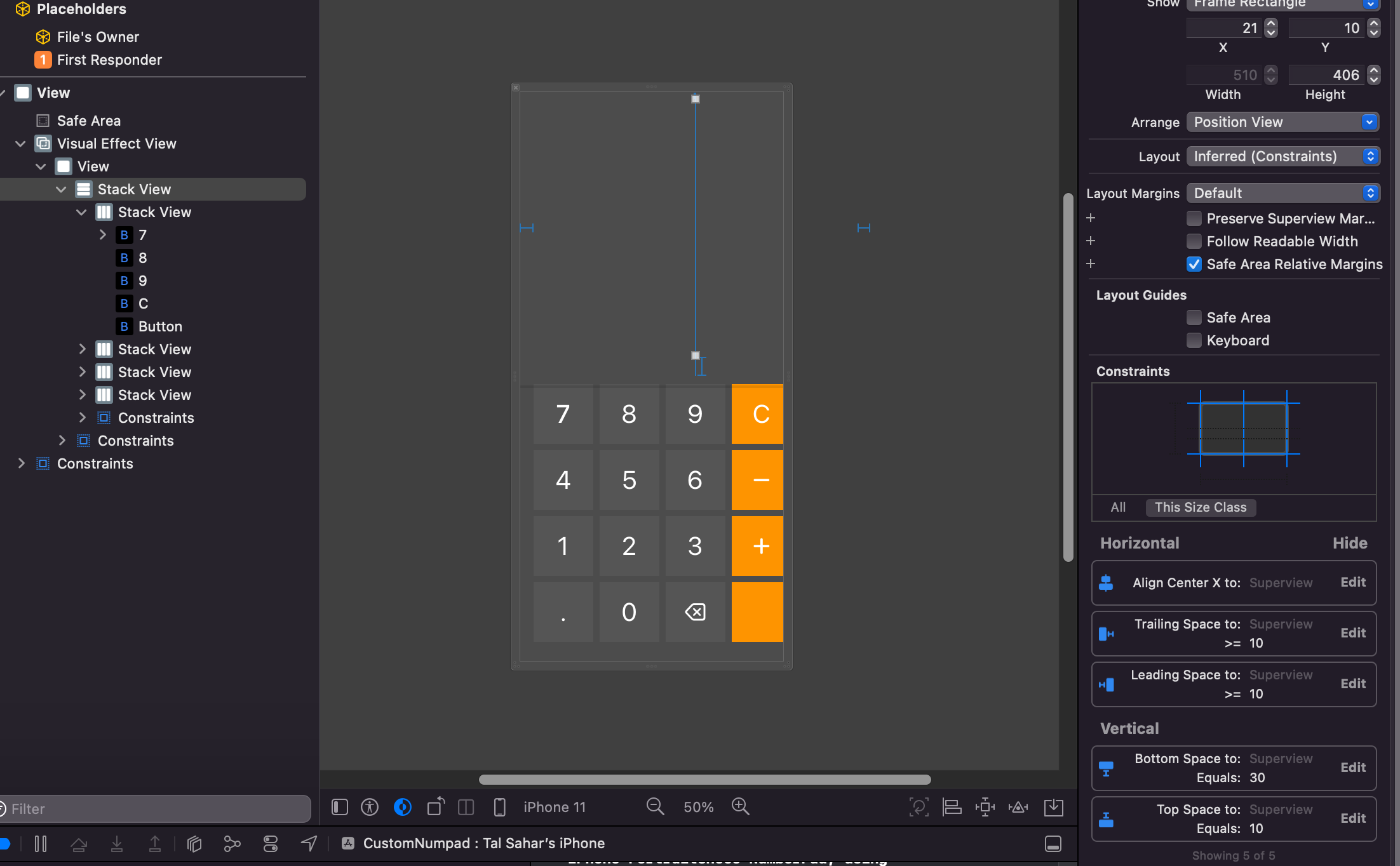The height and width of the screenshot is (866, 1400).
Task: Hide the Horizontal constraints section
Action: [x=1350, y=543]
